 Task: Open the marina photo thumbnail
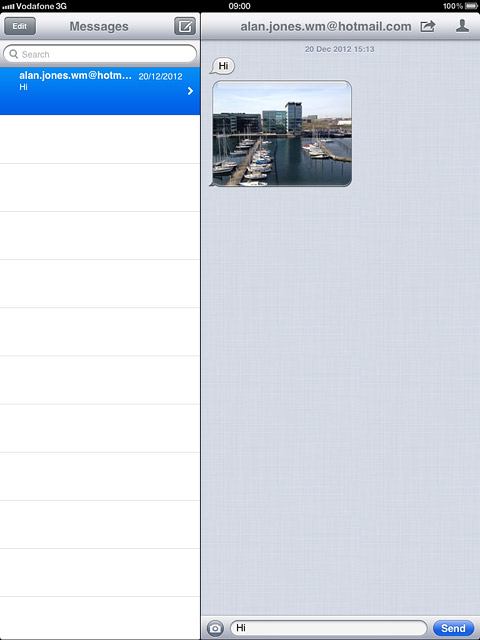pos(282,133)
